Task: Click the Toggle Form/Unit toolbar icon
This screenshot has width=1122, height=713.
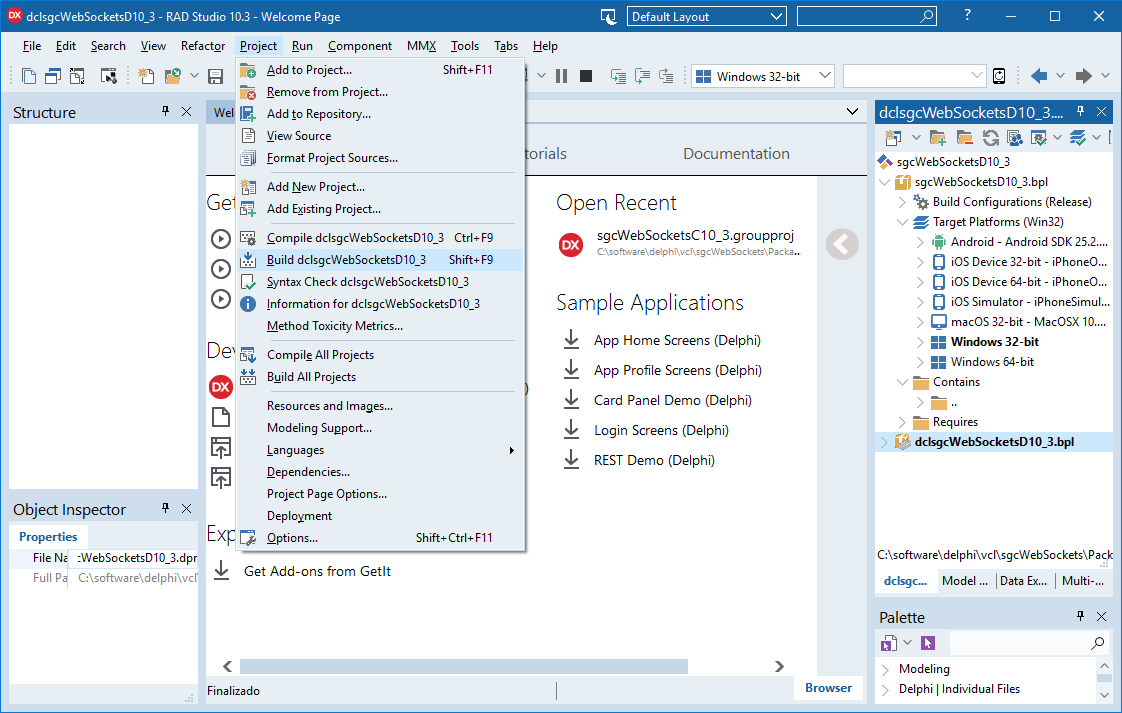Action: (77, 76)
